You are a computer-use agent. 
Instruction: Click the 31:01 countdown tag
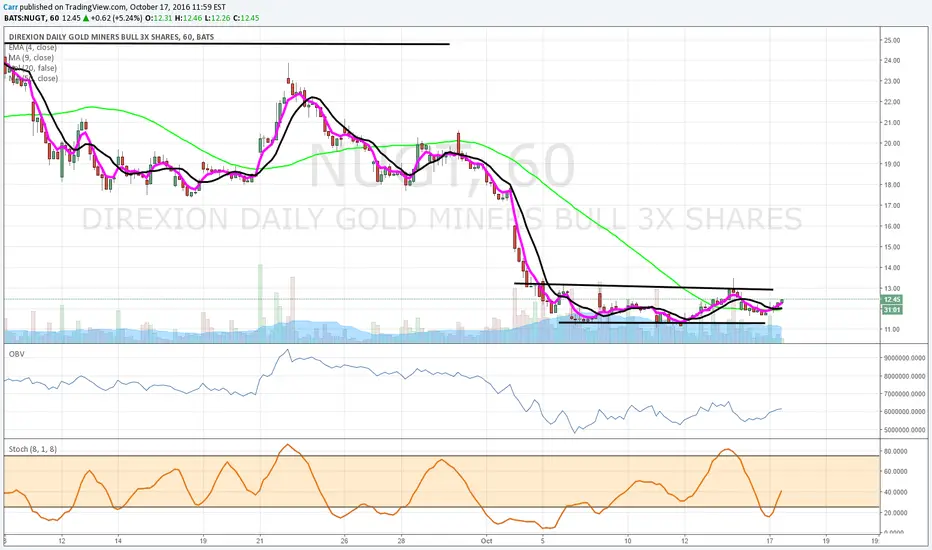pos(892,310)
